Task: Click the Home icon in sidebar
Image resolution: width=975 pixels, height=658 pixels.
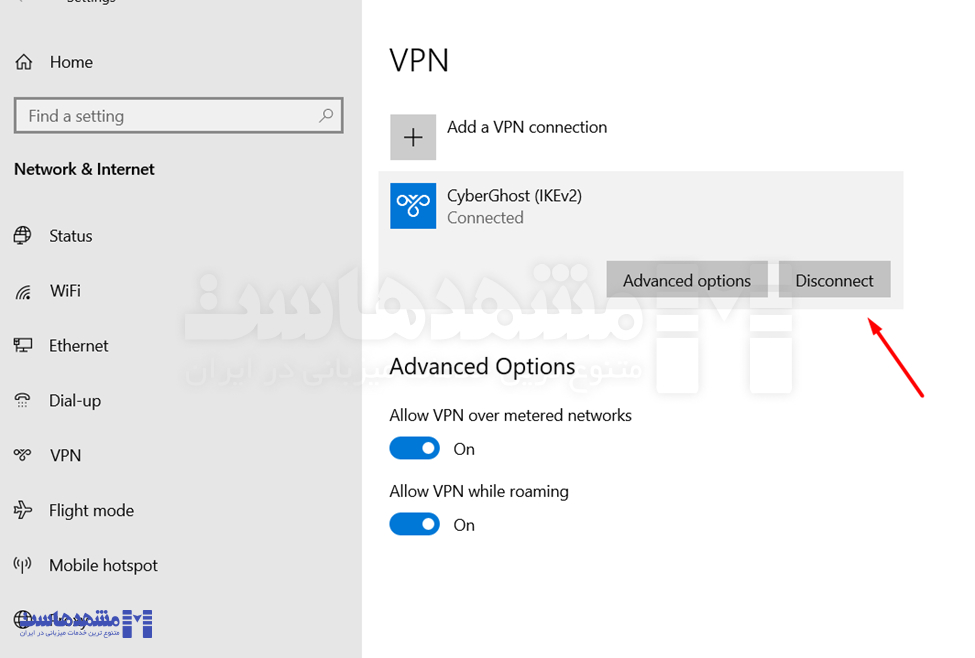Action: (24, 62)
